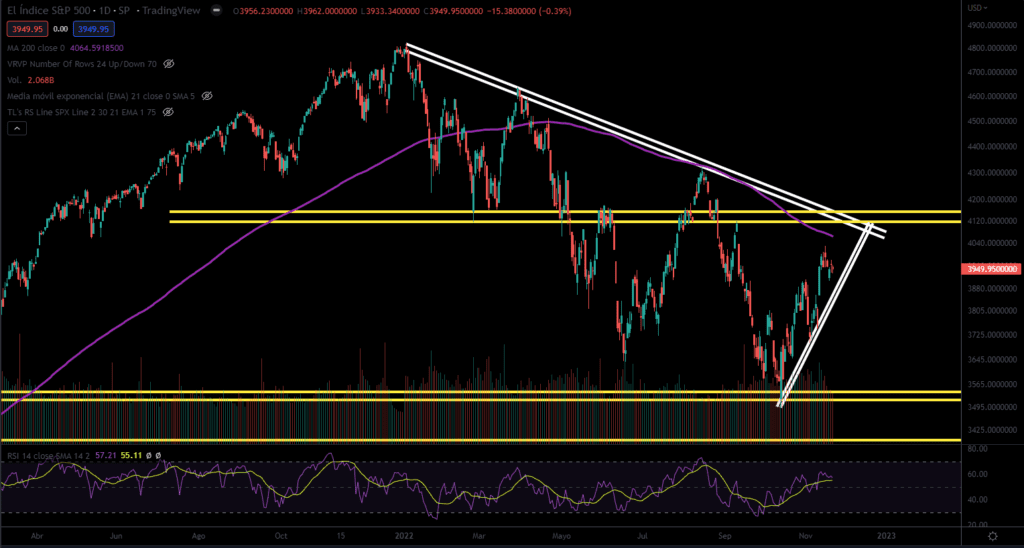The height and width of the screenshot is (548, 1024).
Task: Click the current price label 3949.95 on axis
Action: click(x=991, y=268)
